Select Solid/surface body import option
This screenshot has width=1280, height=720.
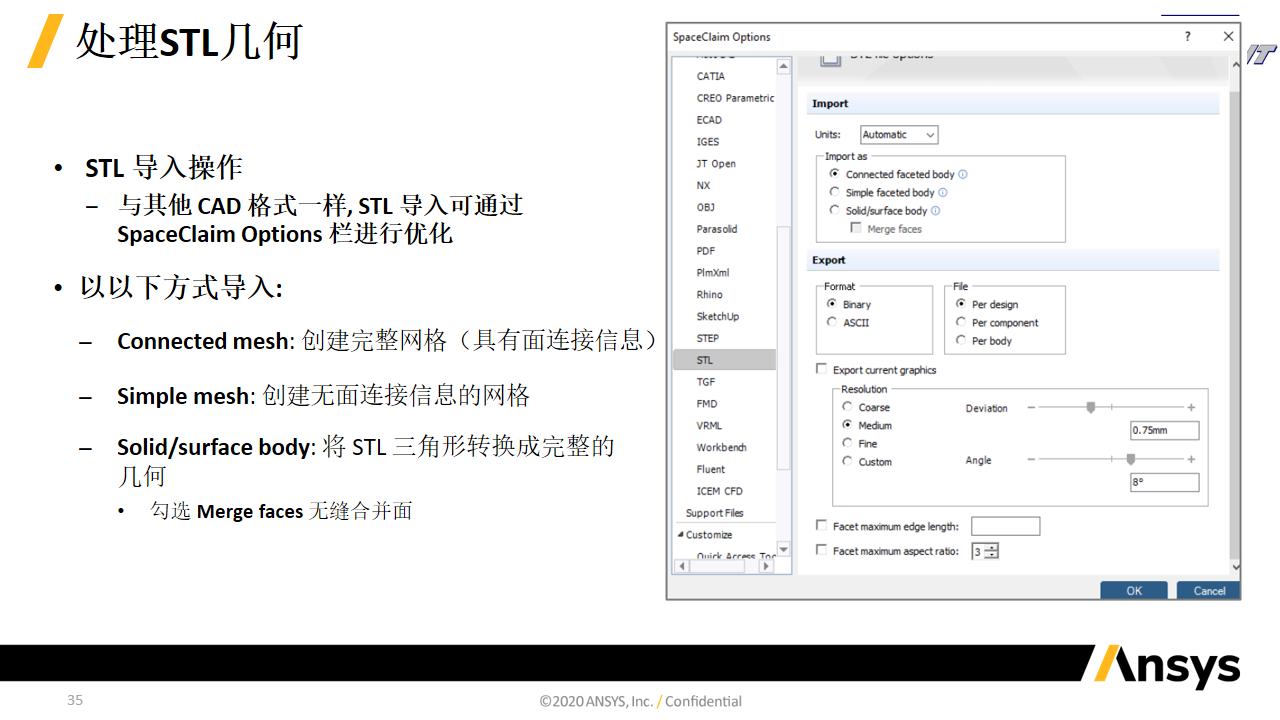pos(835,210)
